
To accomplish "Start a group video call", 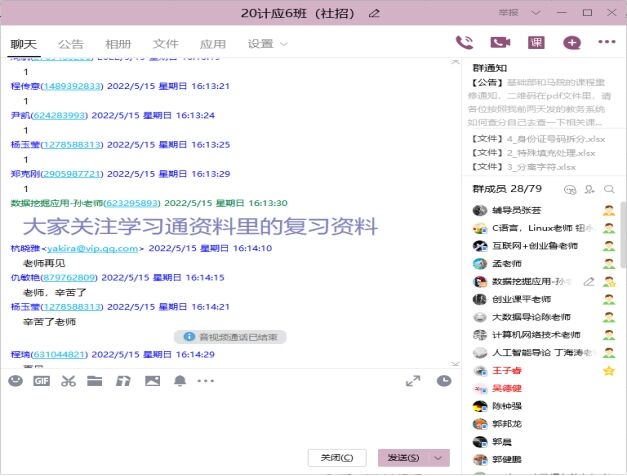I will [x=500, y=43].
